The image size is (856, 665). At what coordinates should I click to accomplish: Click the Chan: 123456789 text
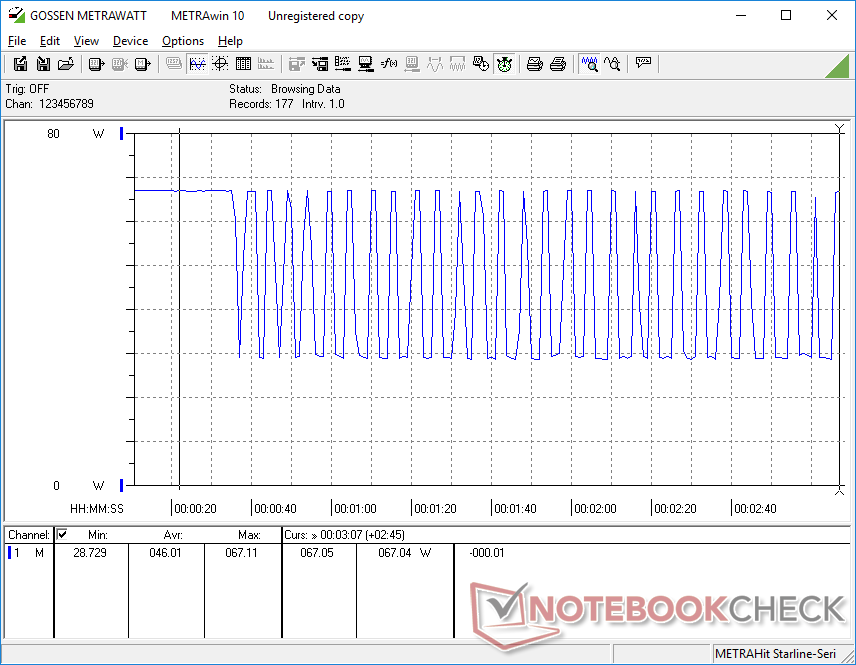tap(49, 104)
